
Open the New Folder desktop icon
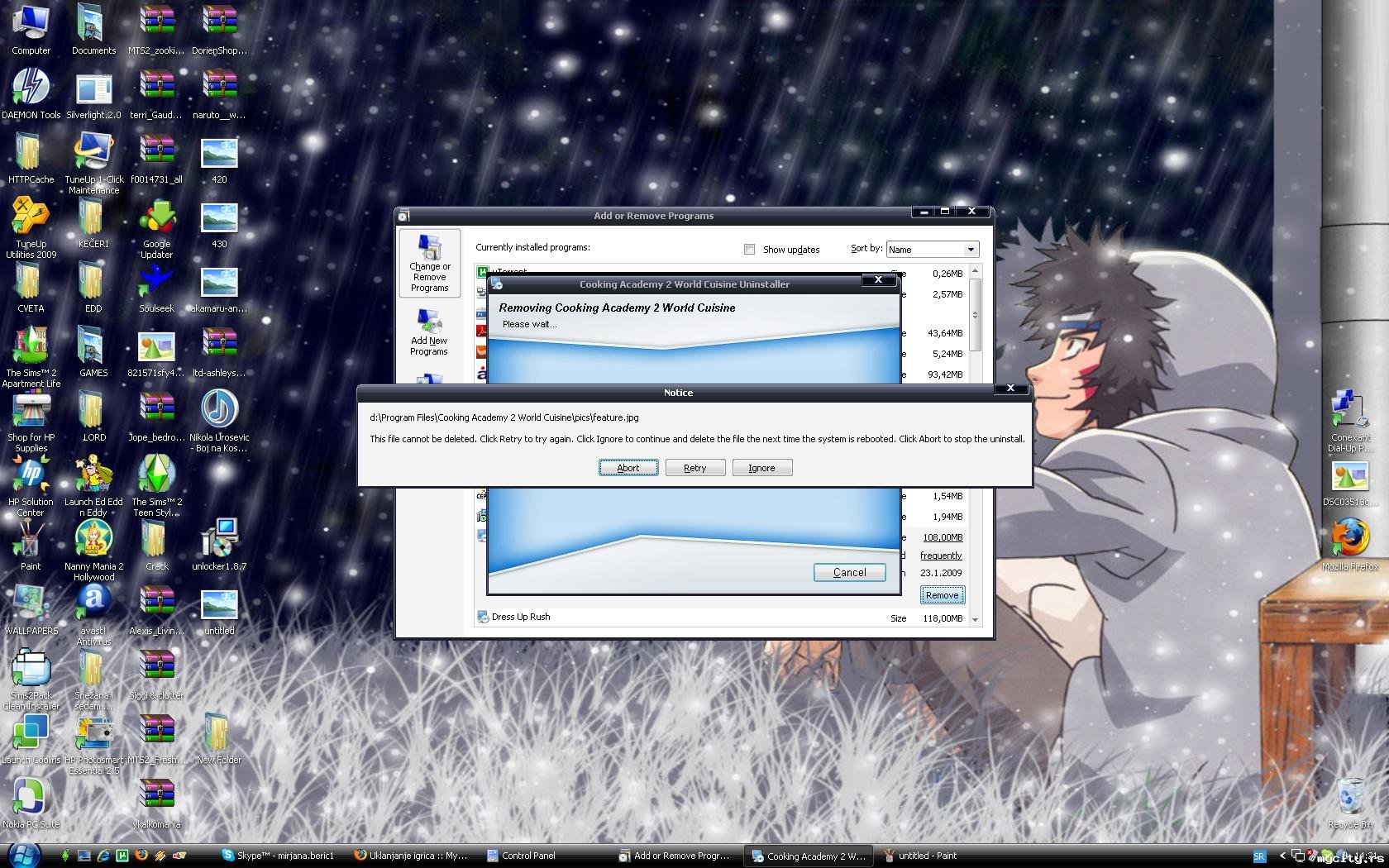pyautogui.click(x=219, y=739)
